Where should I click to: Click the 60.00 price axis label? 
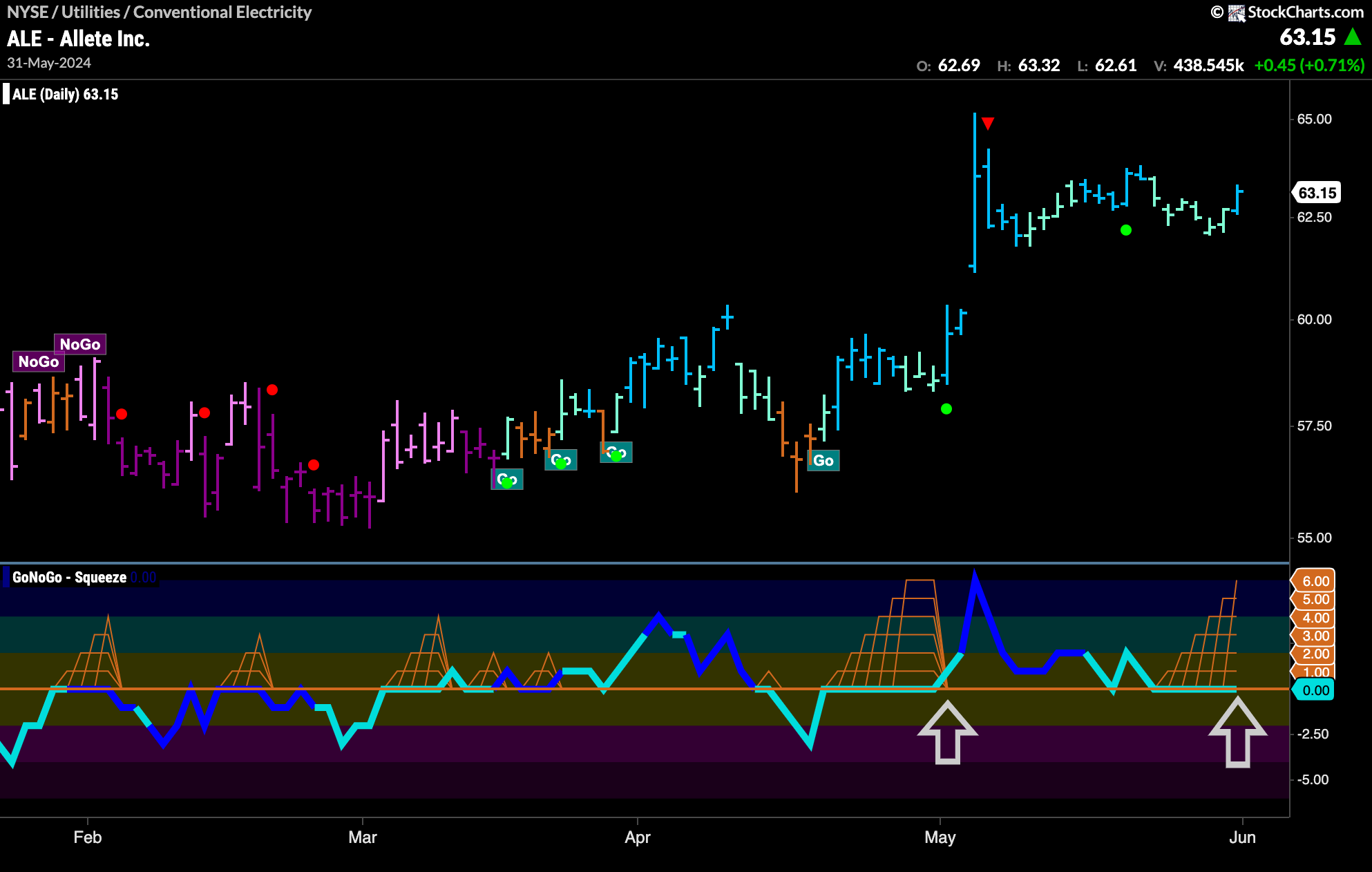[1314, 319]
